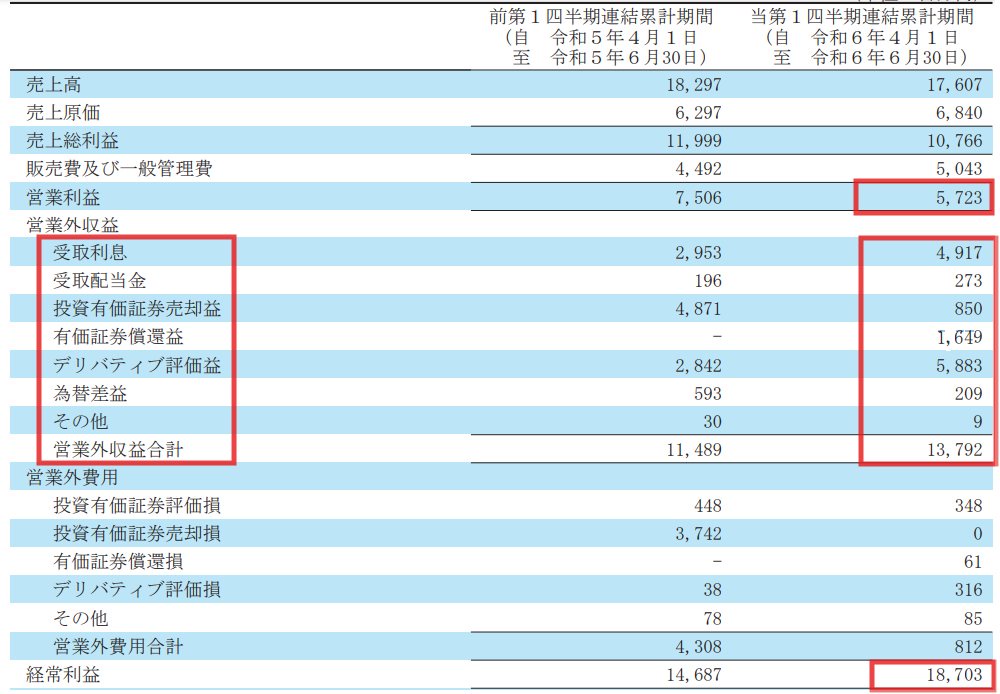This screenshot has width=1000, height=694.
Task: Click the 投資有価証券評価損 label
Action: point(137,506)
